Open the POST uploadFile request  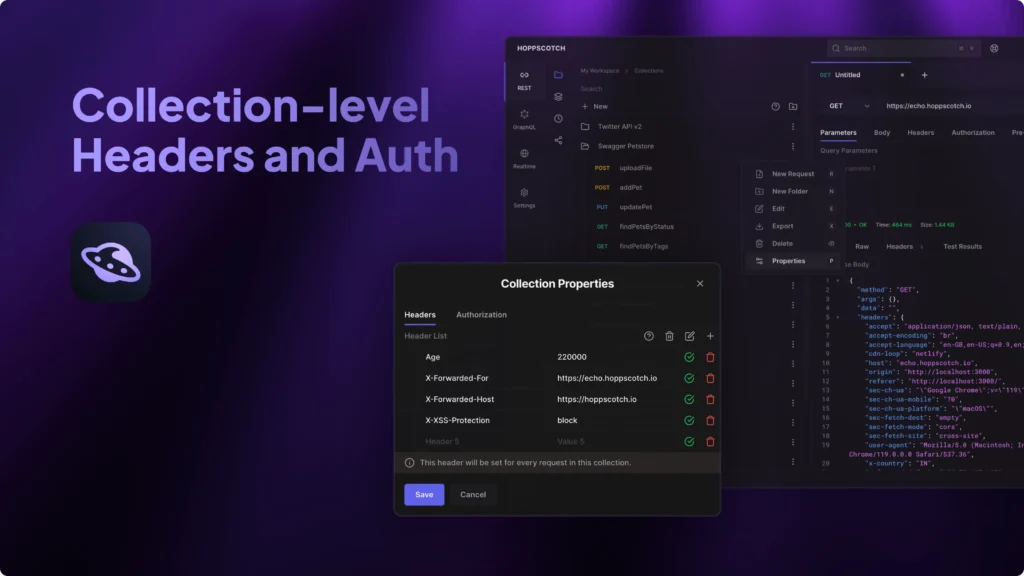(x=623, y=168)
